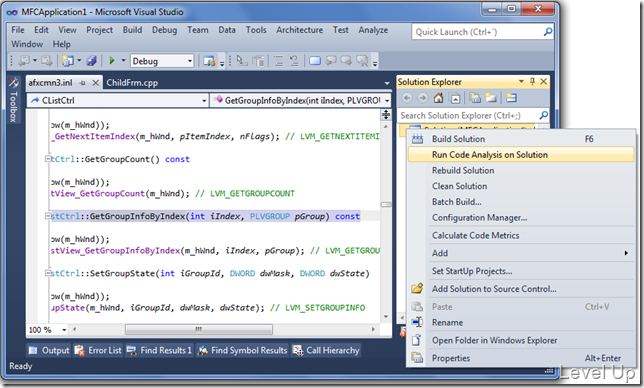Click search magnifier in Solution Explorer
The image size is (644, 388).
pyautogui.click(x=543, y=115)
